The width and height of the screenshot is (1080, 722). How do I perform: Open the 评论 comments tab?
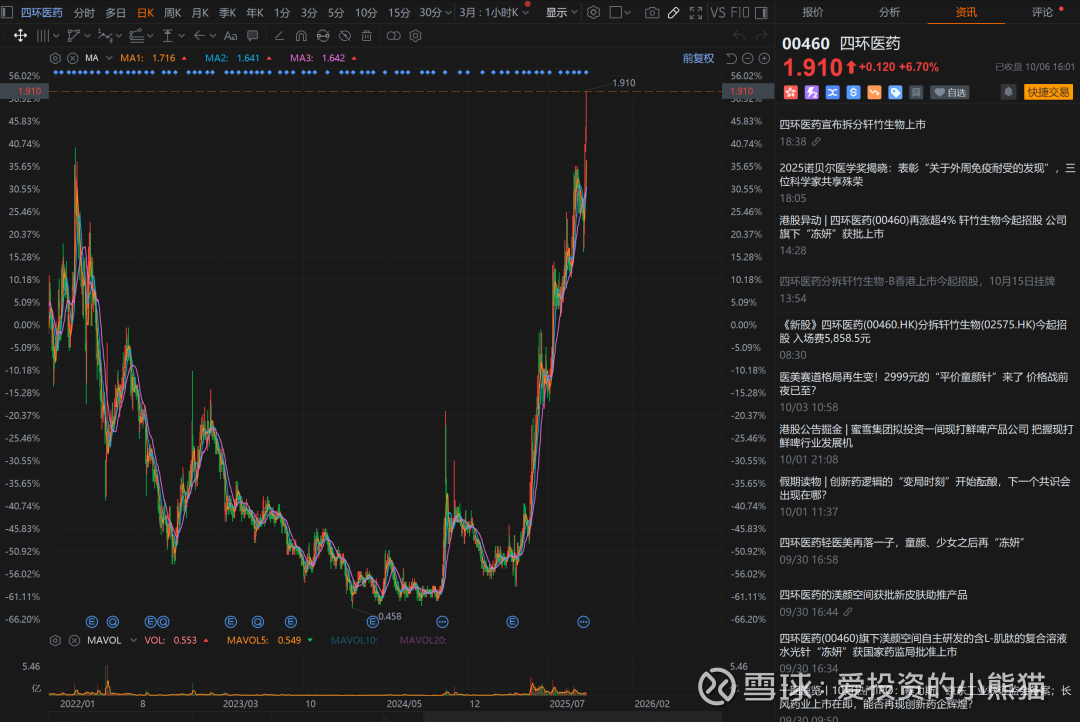pos(1042,12)
